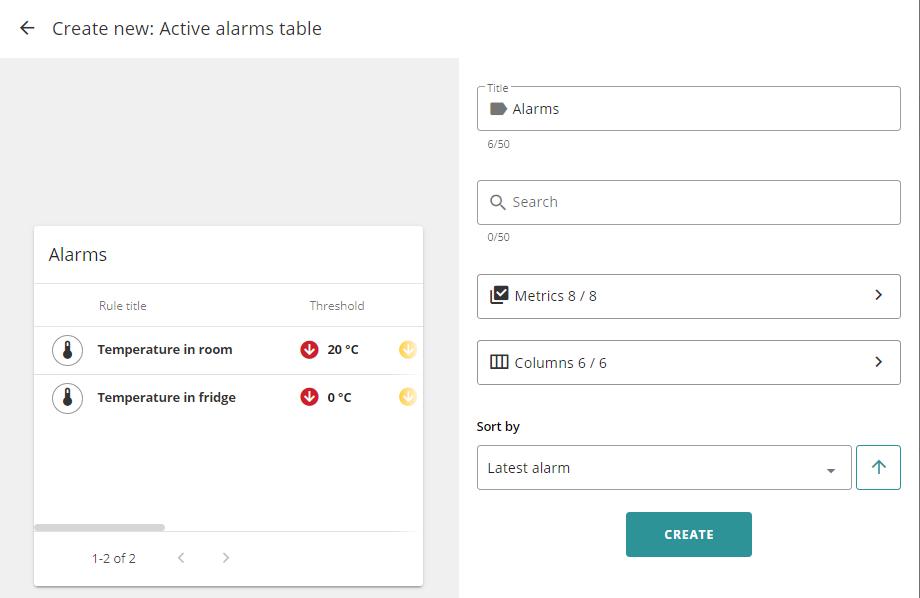920x598 pixels.
Task: Click yellow arrow icon in Temperature in fridge row
Action: [408, 397]
